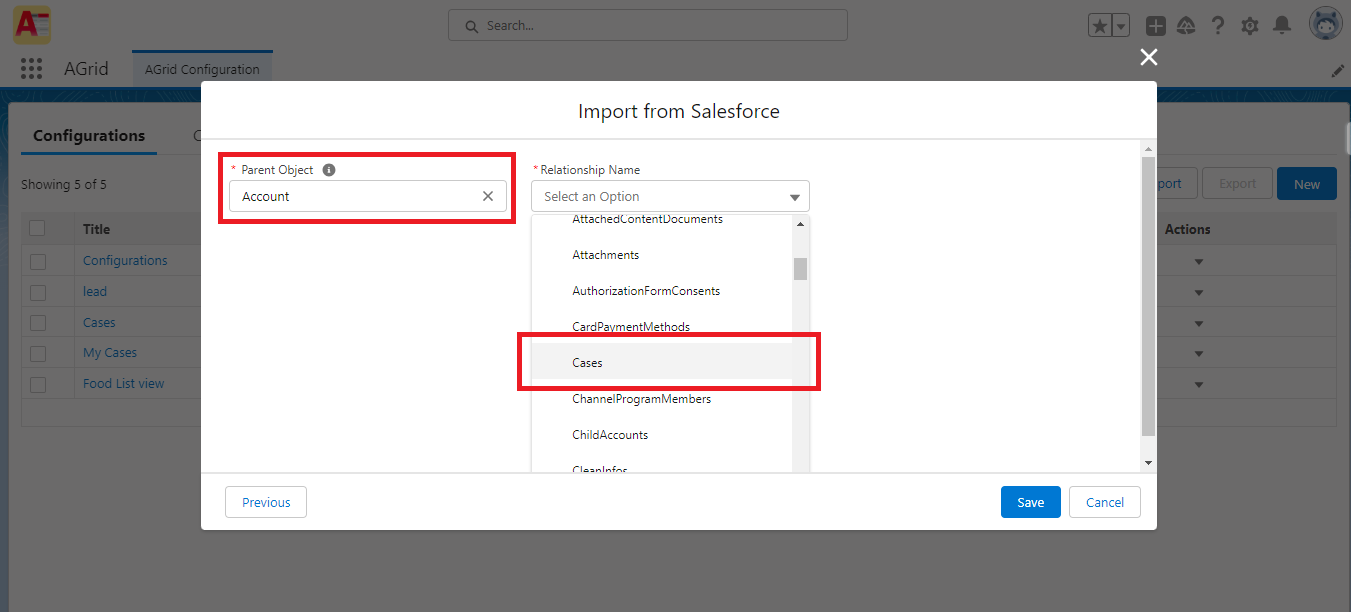
Task: Open the Food List view link
Action: pyautogui.click(x=123, y=384)
